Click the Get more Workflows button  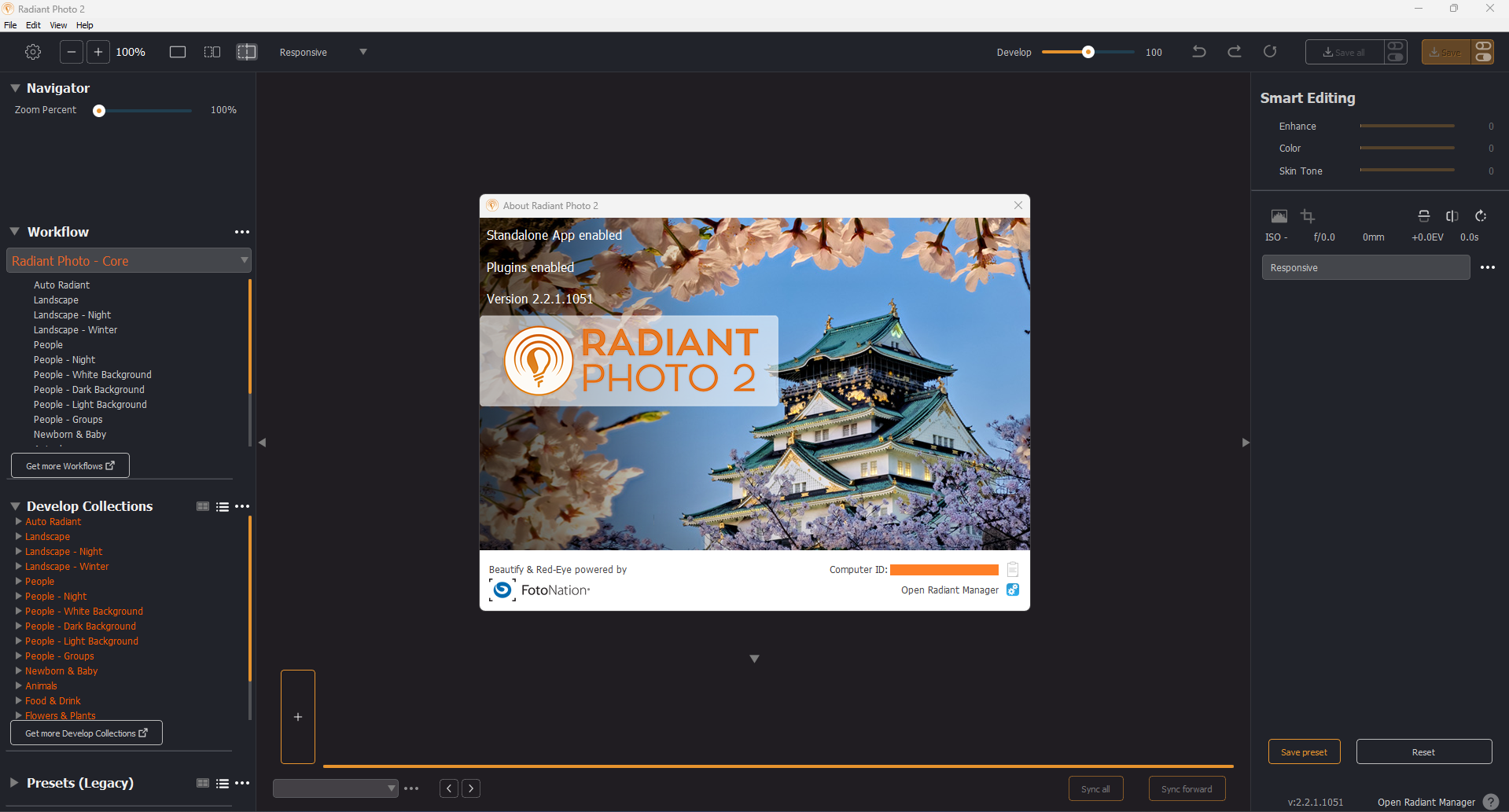(x=70, y=465)
